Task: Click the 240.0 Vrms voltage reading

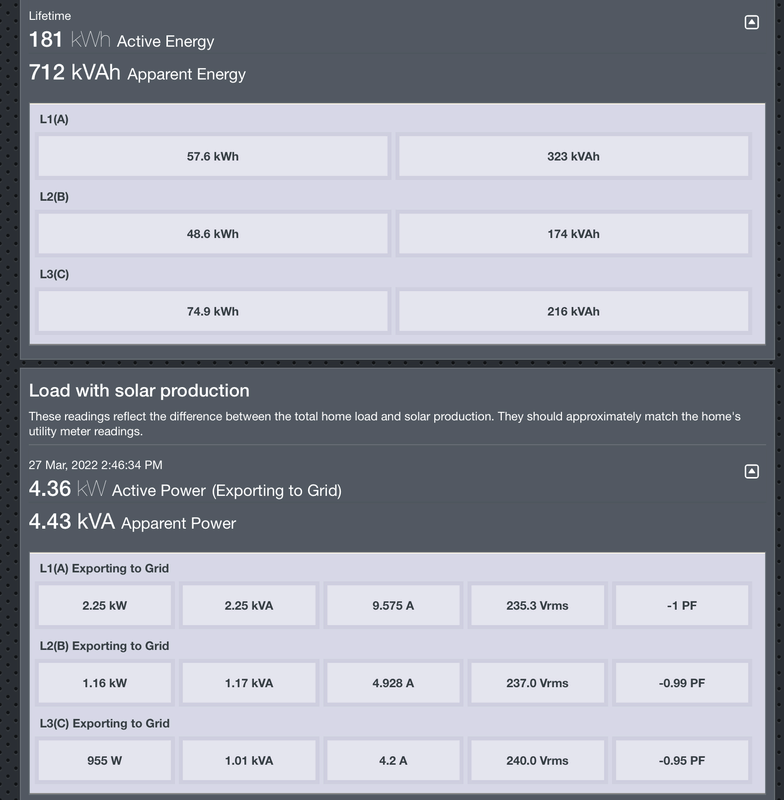Action: [x=537, y=760]
